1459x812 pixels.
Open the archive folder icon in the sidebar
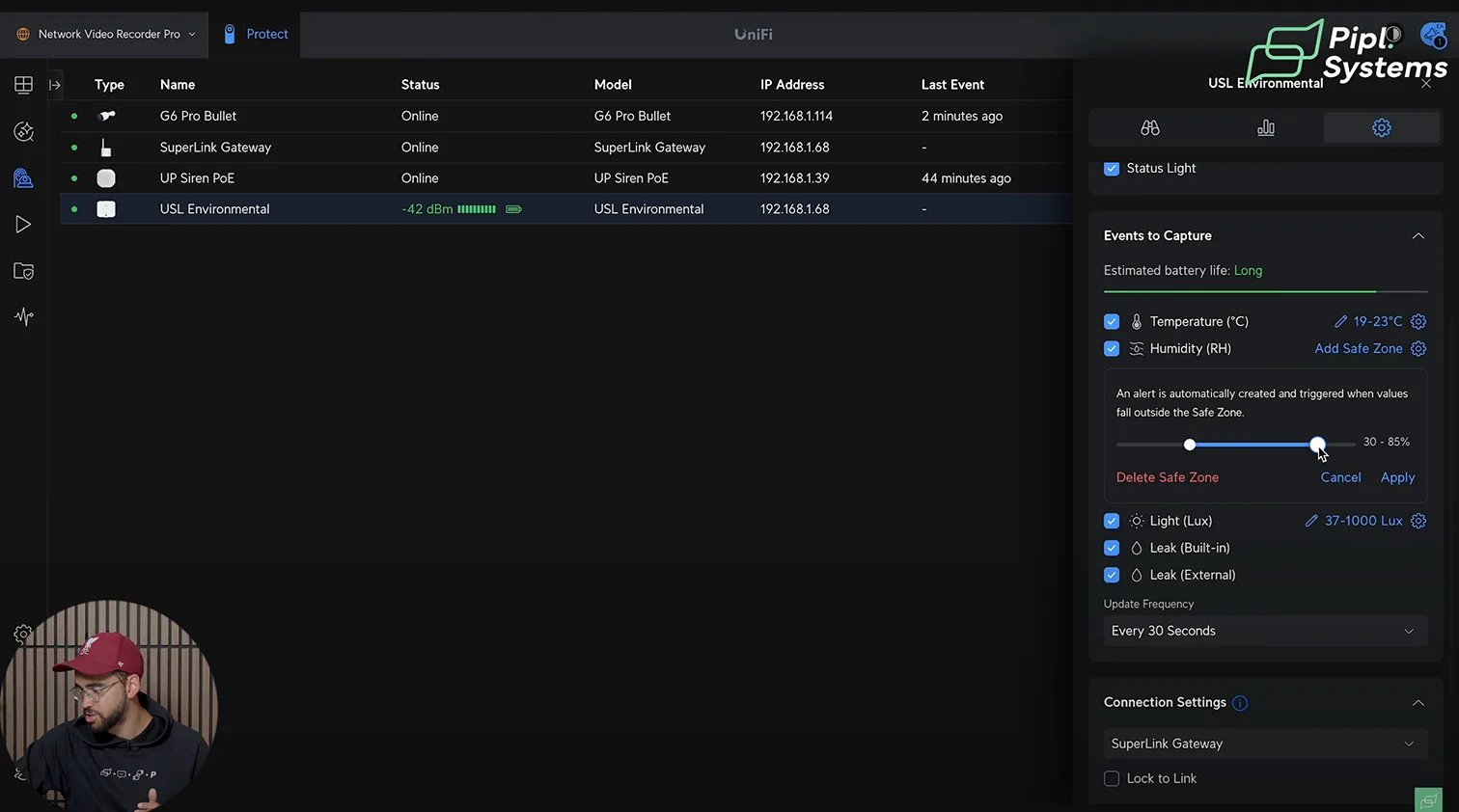click(23, 271)
